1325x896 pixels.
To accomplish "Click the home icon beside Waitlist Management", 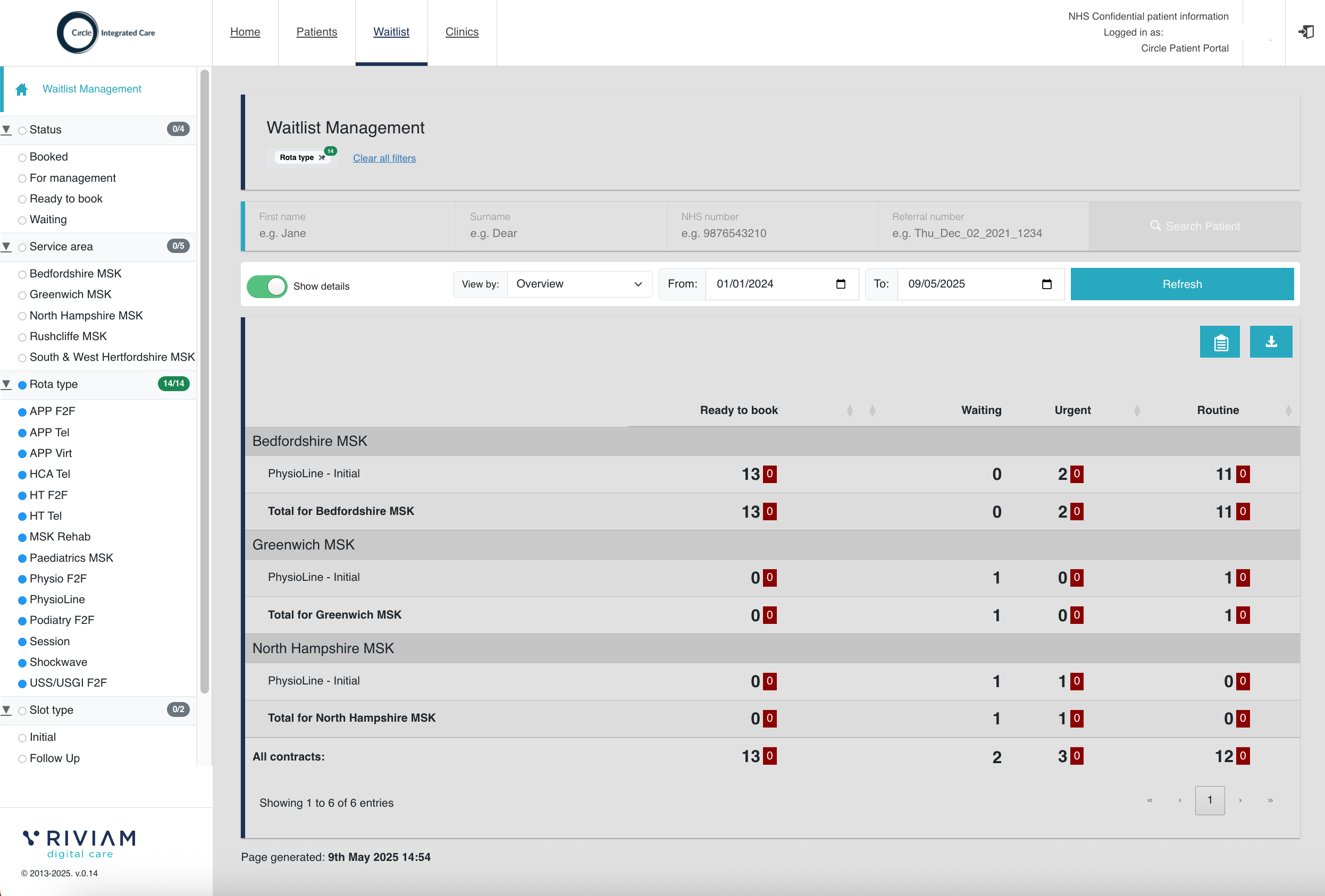I will (x=22, y=89).
